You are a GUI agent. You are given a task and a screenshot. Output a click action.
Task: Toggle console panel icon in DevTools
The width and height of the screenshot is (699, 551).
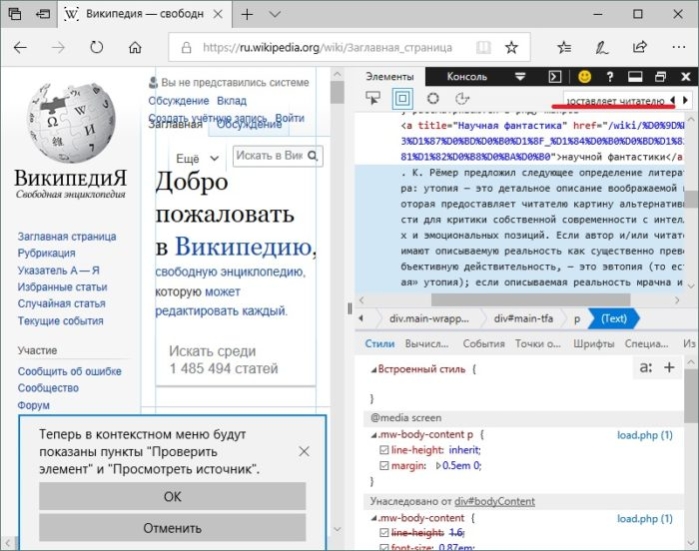coord(555,77)
